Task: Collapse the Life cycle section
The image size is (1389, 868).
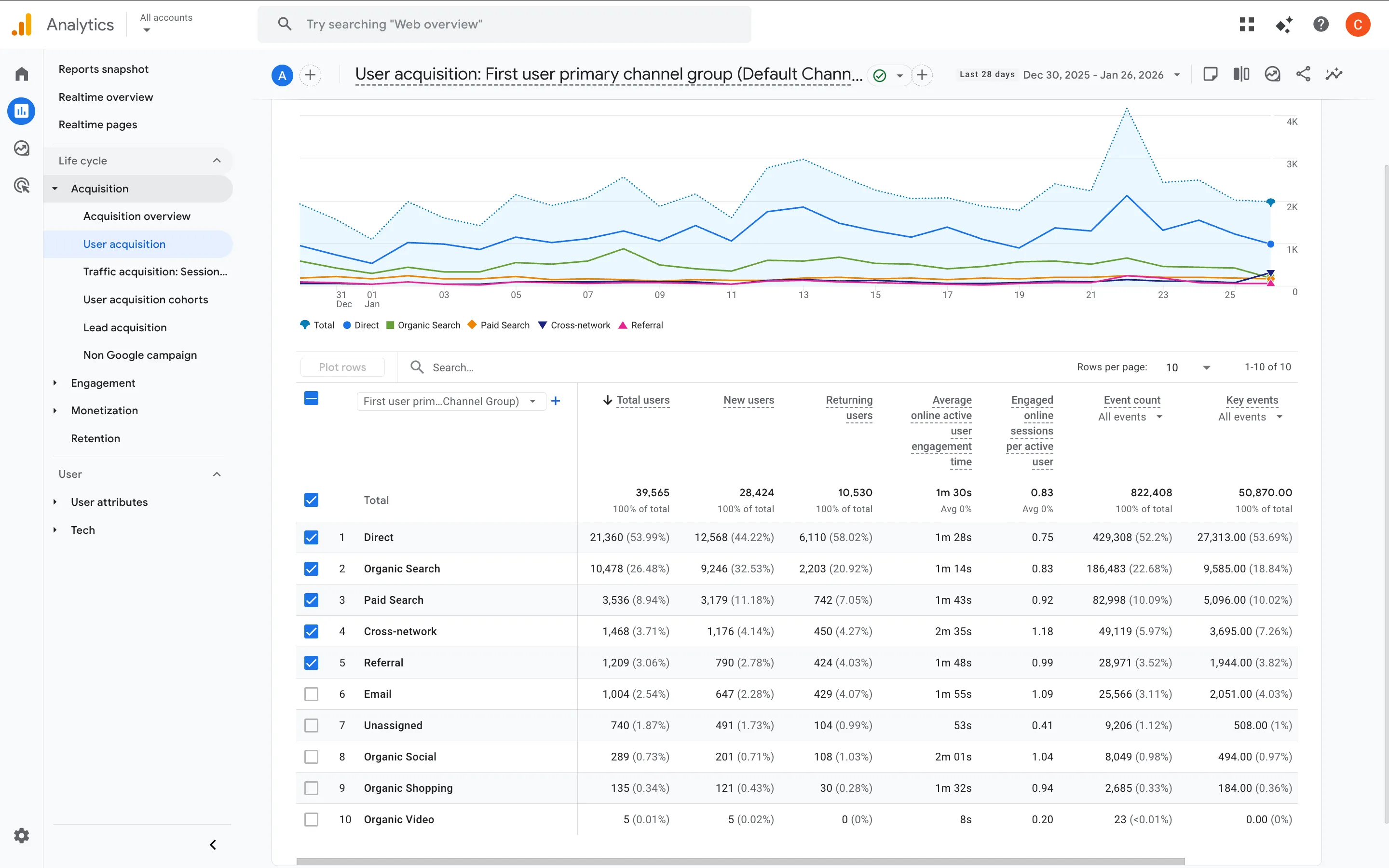Action: pyautogui.click(x=217, y=161)
